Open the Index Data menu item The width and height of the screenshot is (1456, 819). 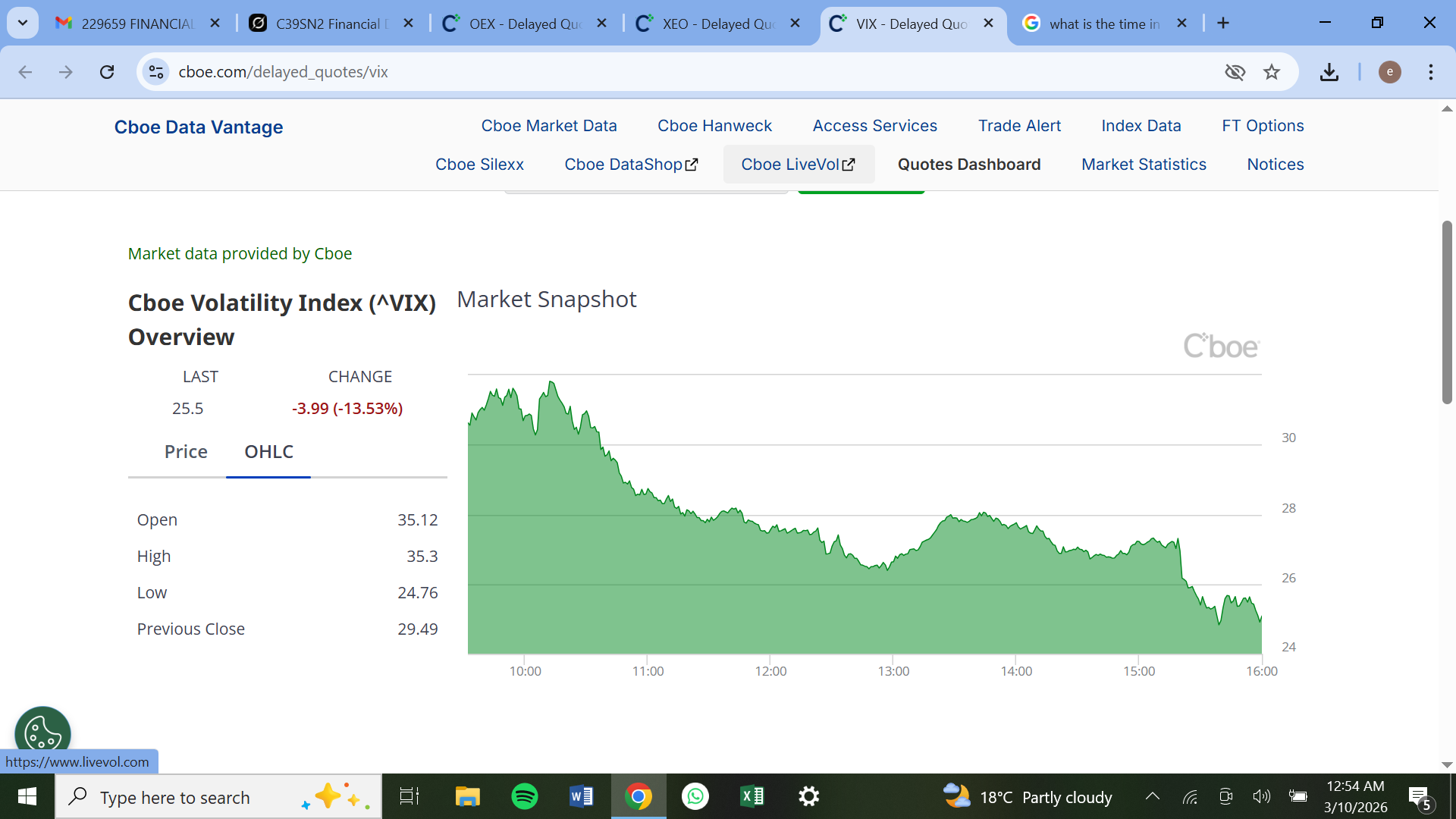[1141, 126]
